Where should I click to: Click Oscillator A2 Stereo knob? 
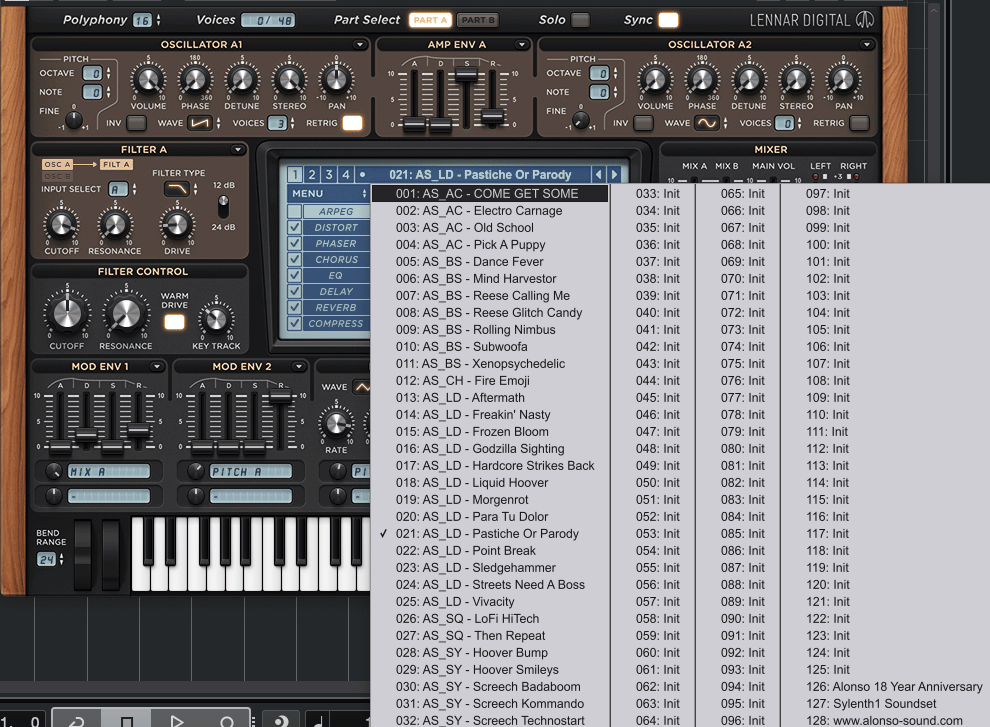(x=796, y=80)
